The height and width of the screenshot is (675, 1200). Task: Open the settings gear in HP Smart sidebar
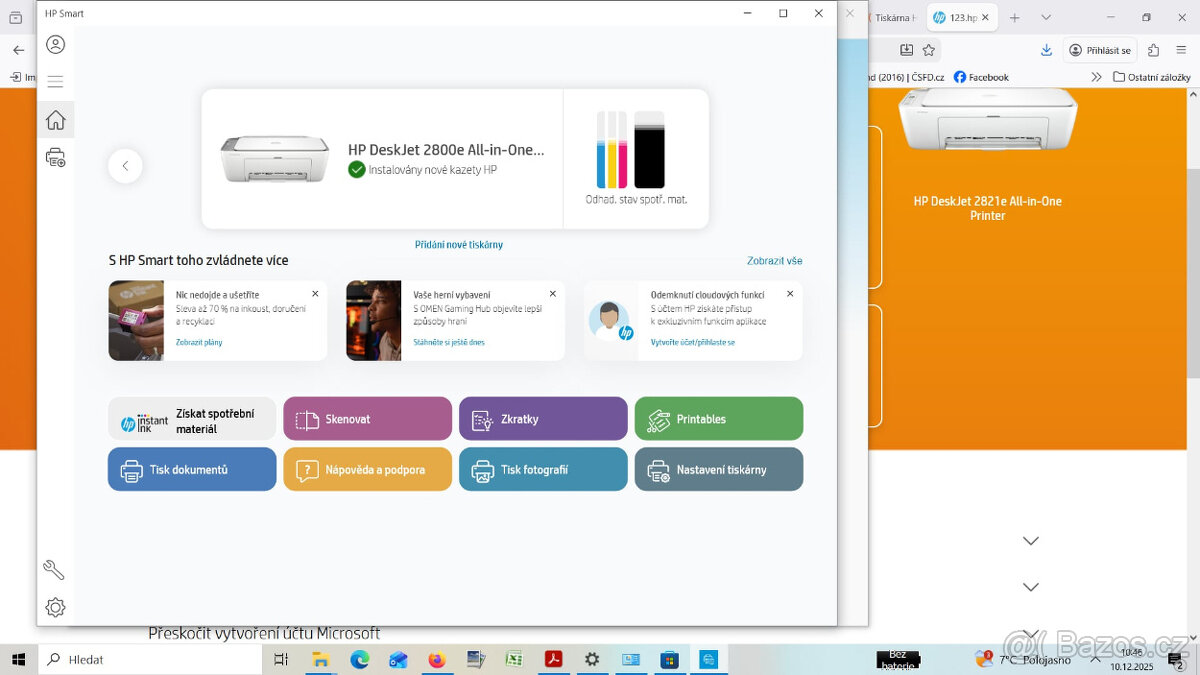coord(55,607)
